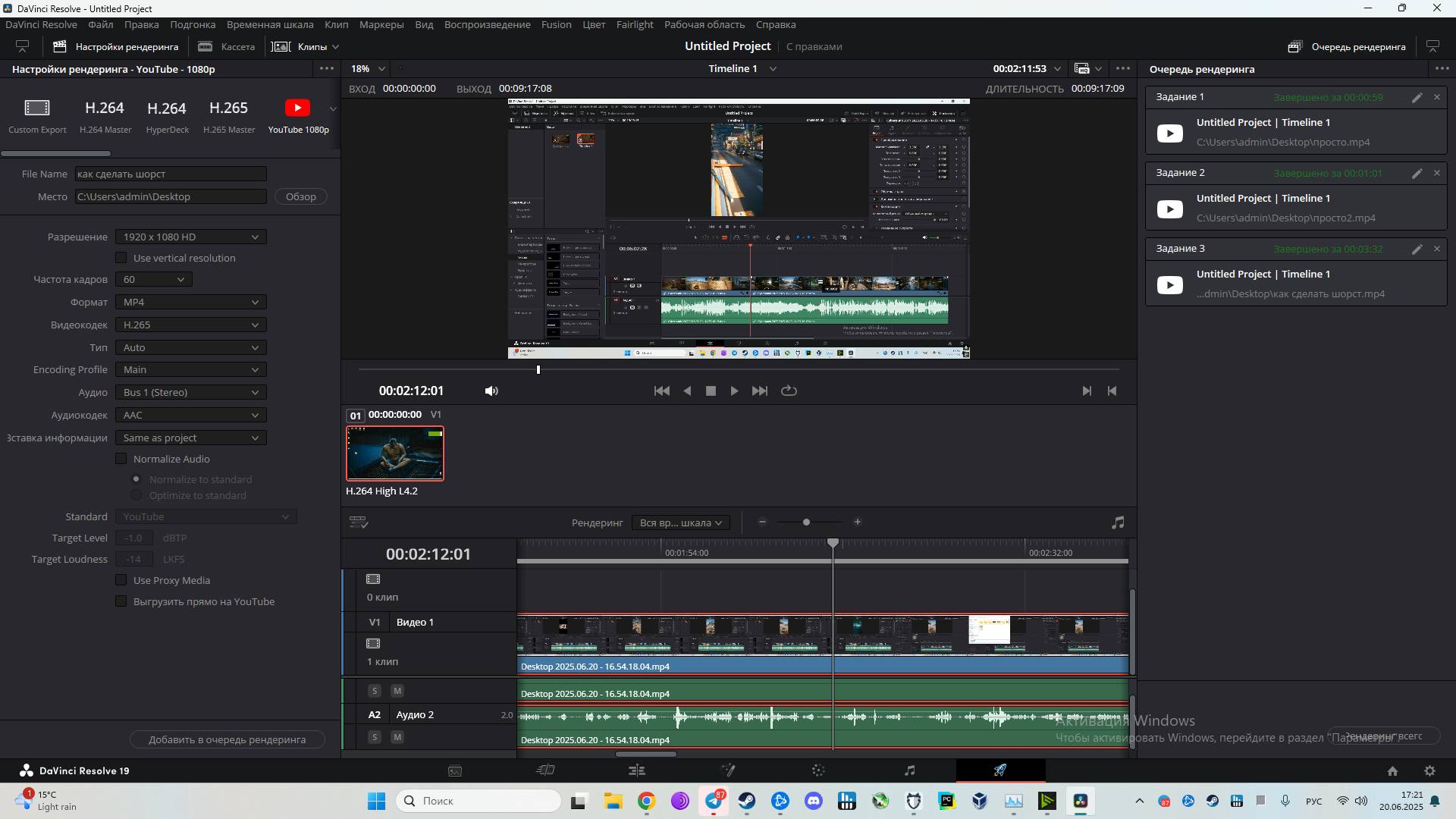1456x819 pixels.
Task: Open the Частота кадров dropdown
Action: [153, 280]
